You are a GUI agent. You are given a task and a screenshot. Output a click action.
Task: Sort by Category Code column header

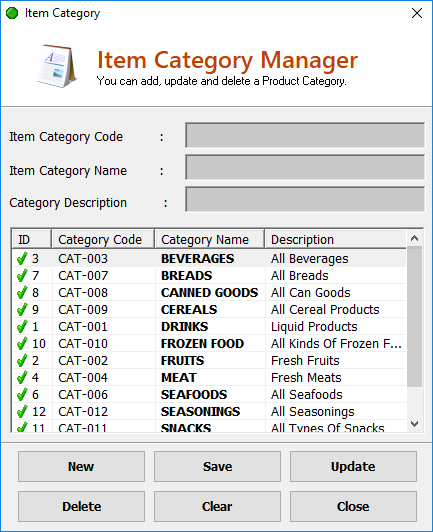103,240
